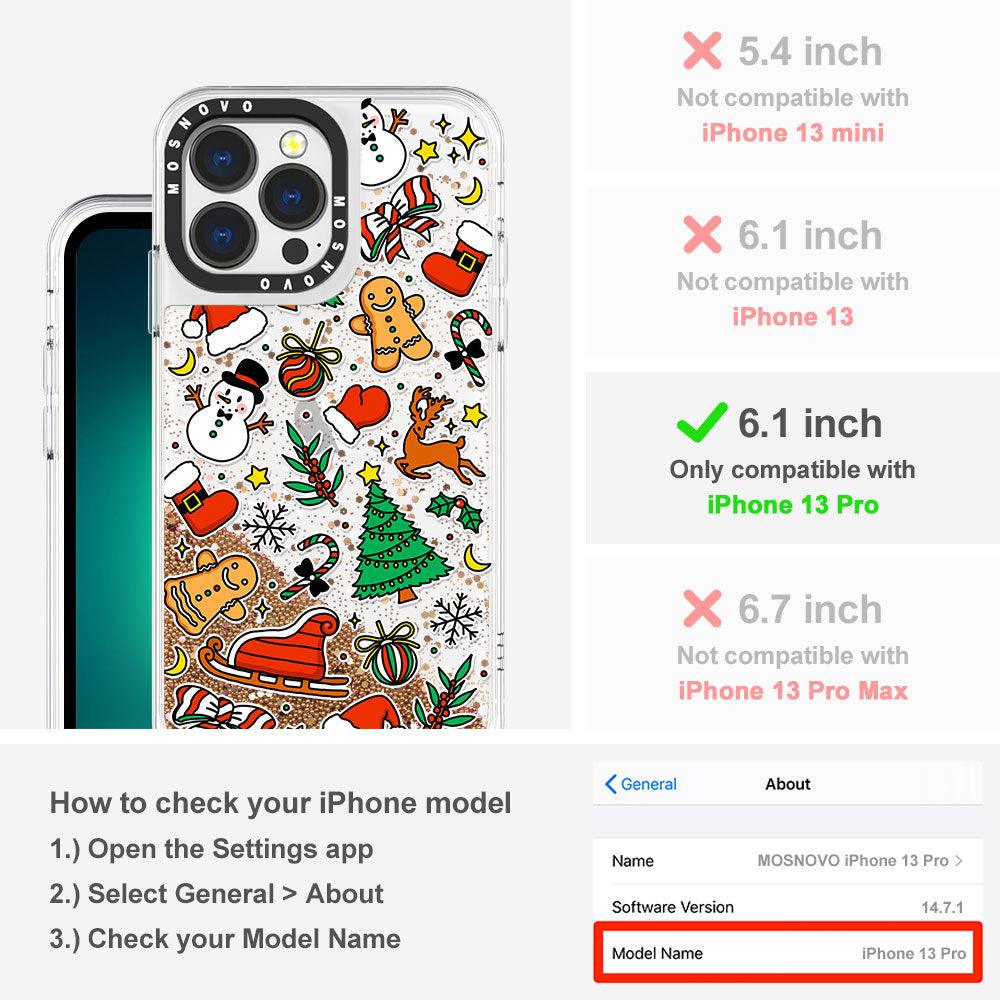Go back to General settings
The width and height of the screenshot is (1000, 1000).
(x=641, y=784)
